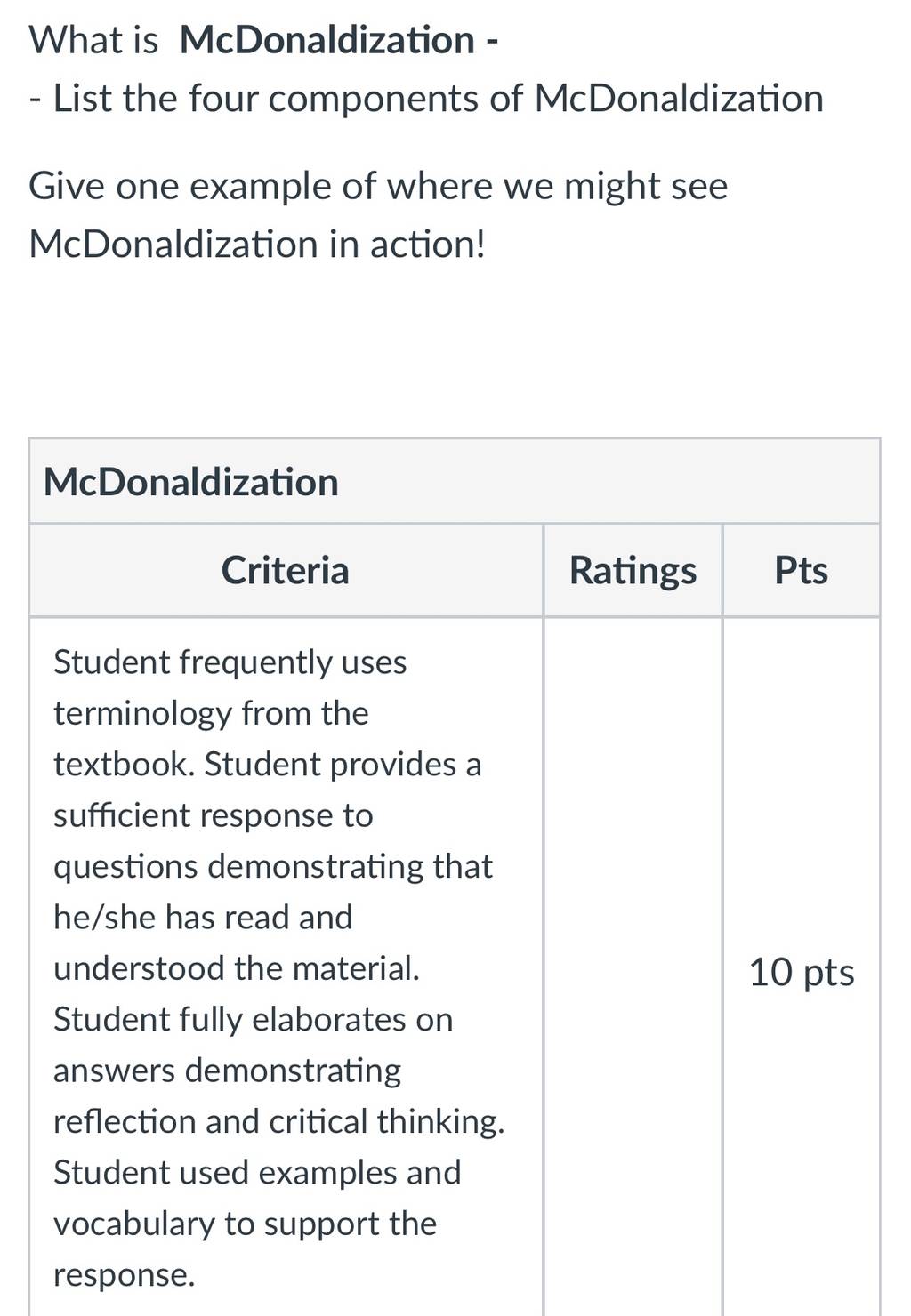Screen dimensions: 911x1316
Task: Click the empty Ratings cell
Action: click(633, 967)
